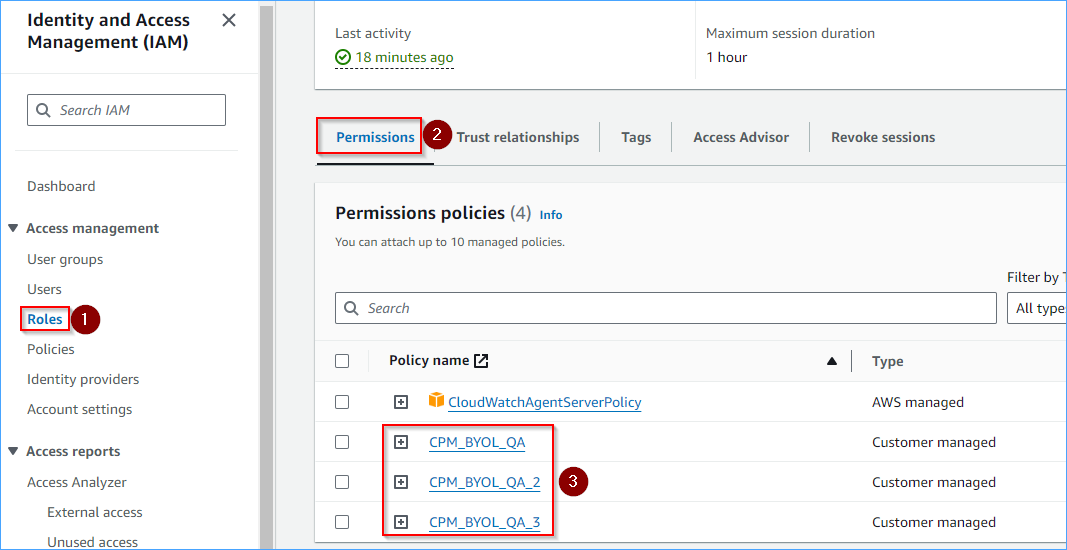Open Access Analyzer in the sidebar

[77, 483]
